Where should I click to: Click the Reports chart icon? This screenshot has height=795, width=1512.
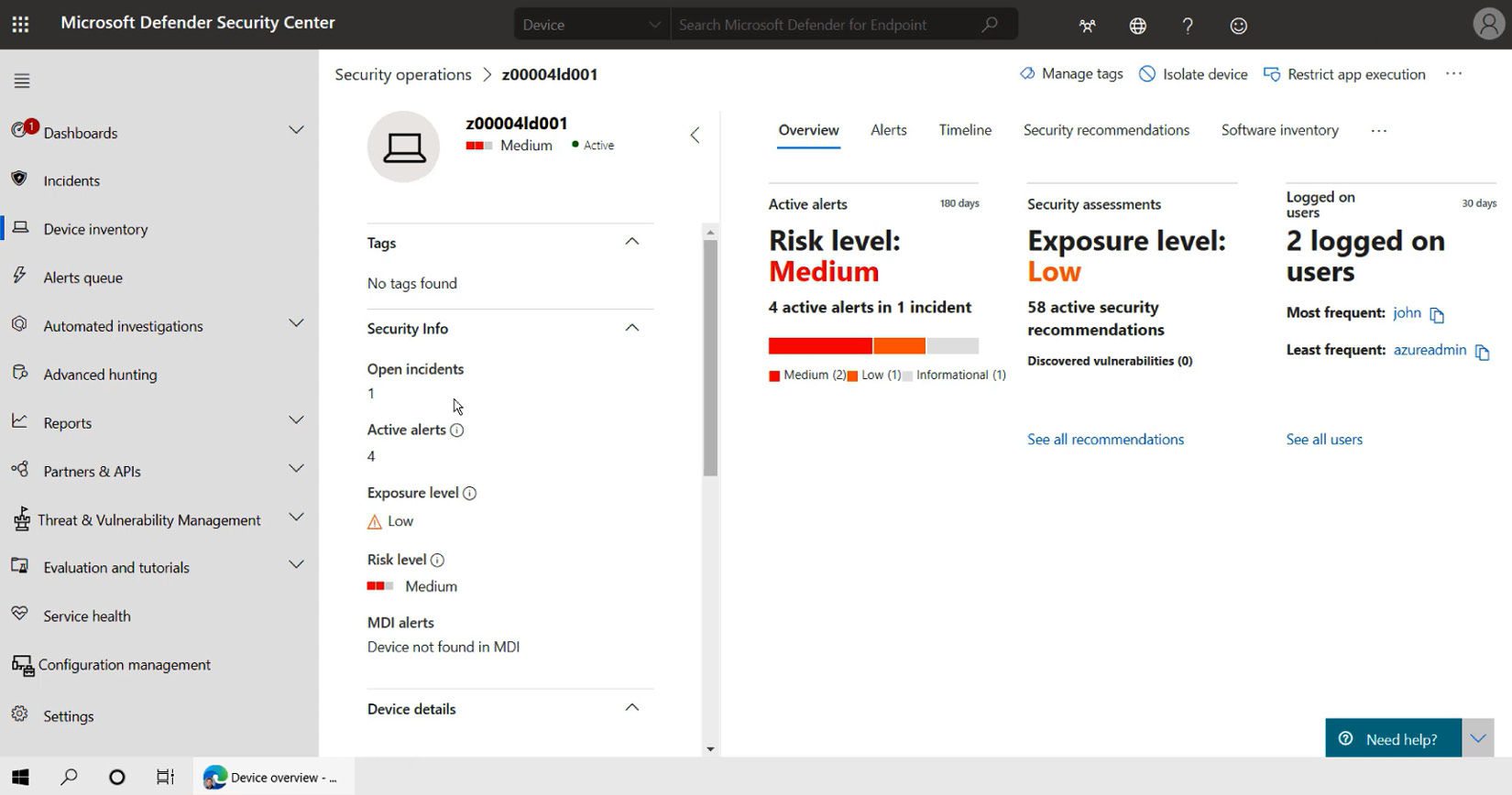(x=19, y=420)
